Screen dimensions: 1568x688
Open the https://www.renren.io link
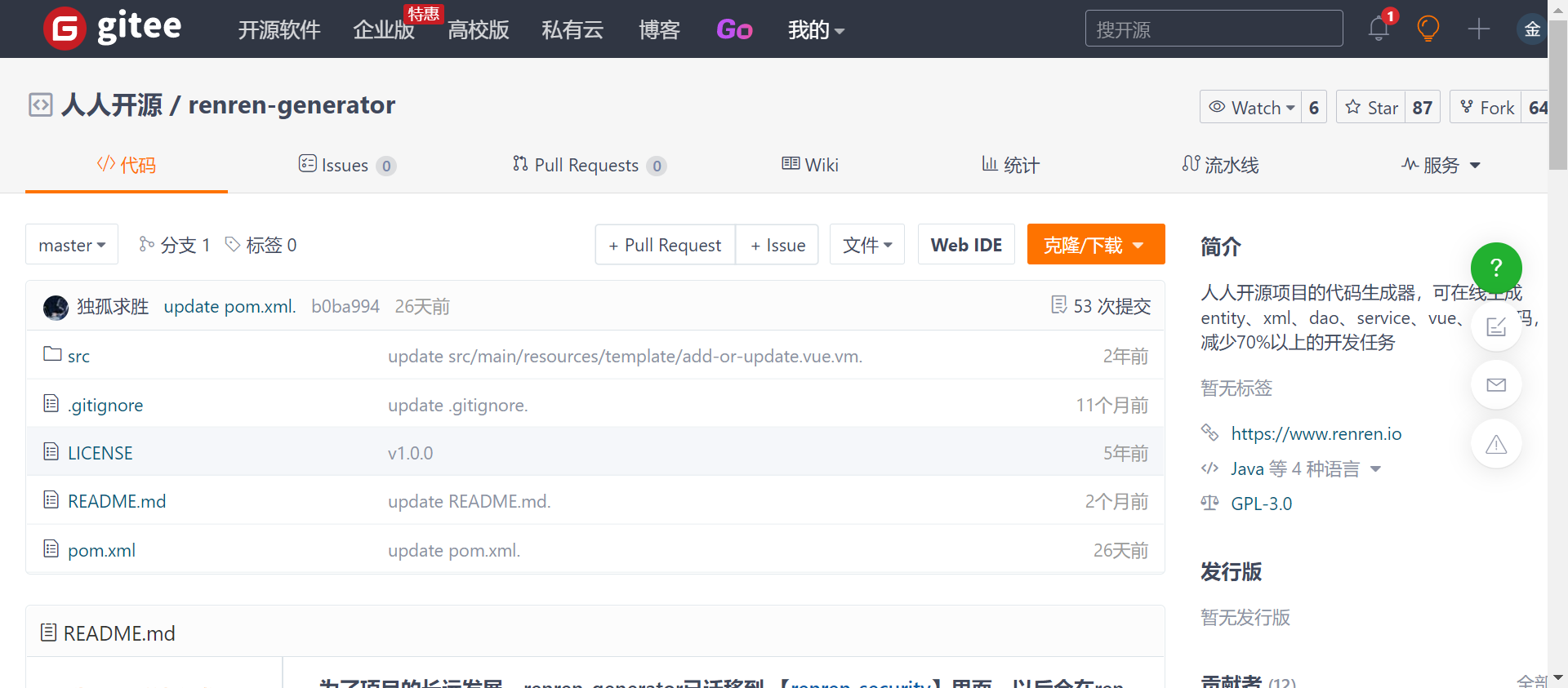1316,433
